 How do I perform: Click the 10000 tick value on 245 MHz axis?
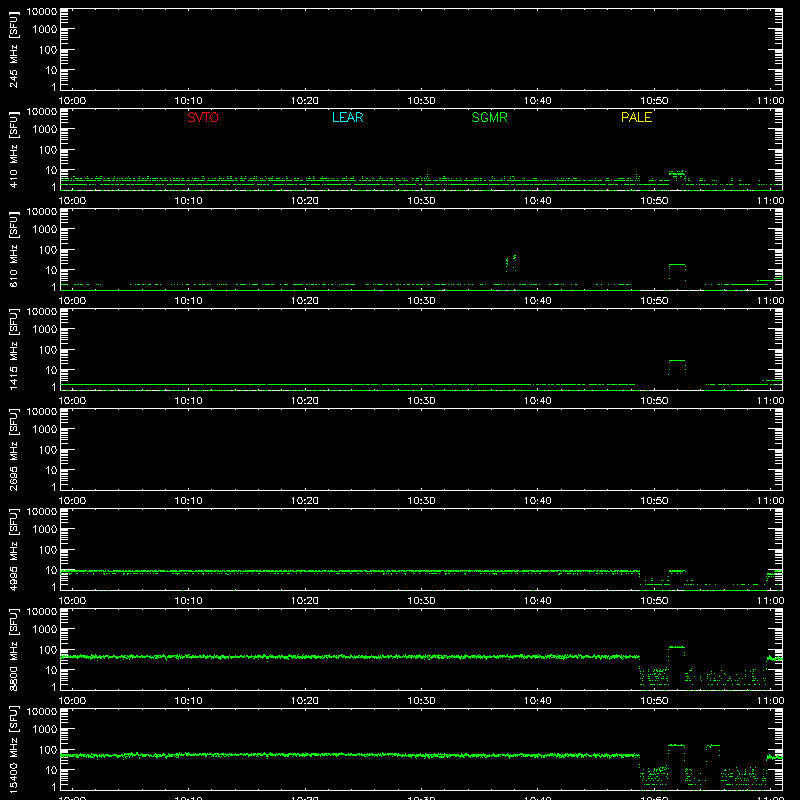[x=41, y=12]
